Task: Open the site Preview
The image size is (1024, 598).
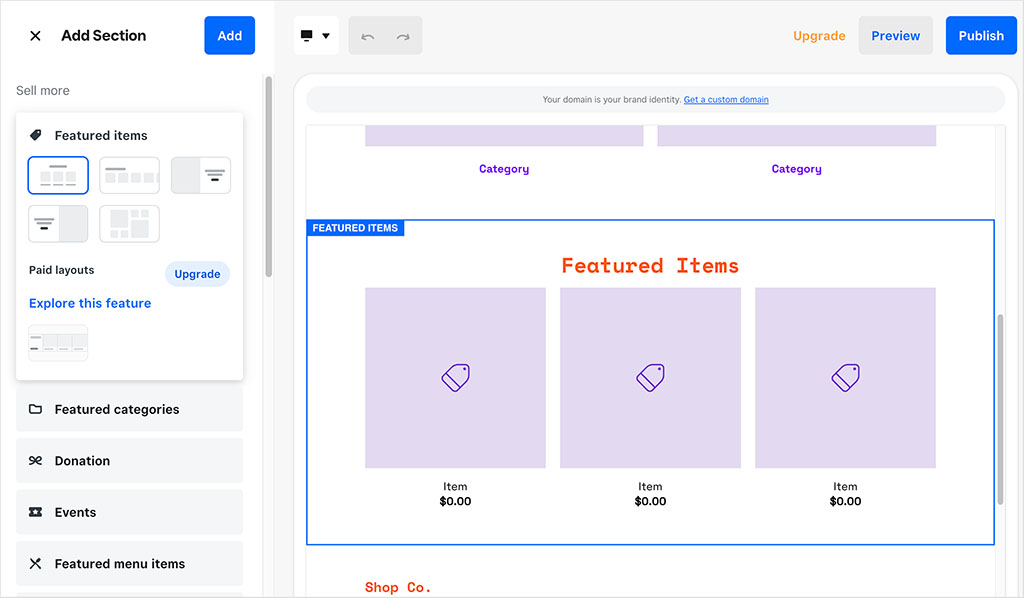Action: 895,35
